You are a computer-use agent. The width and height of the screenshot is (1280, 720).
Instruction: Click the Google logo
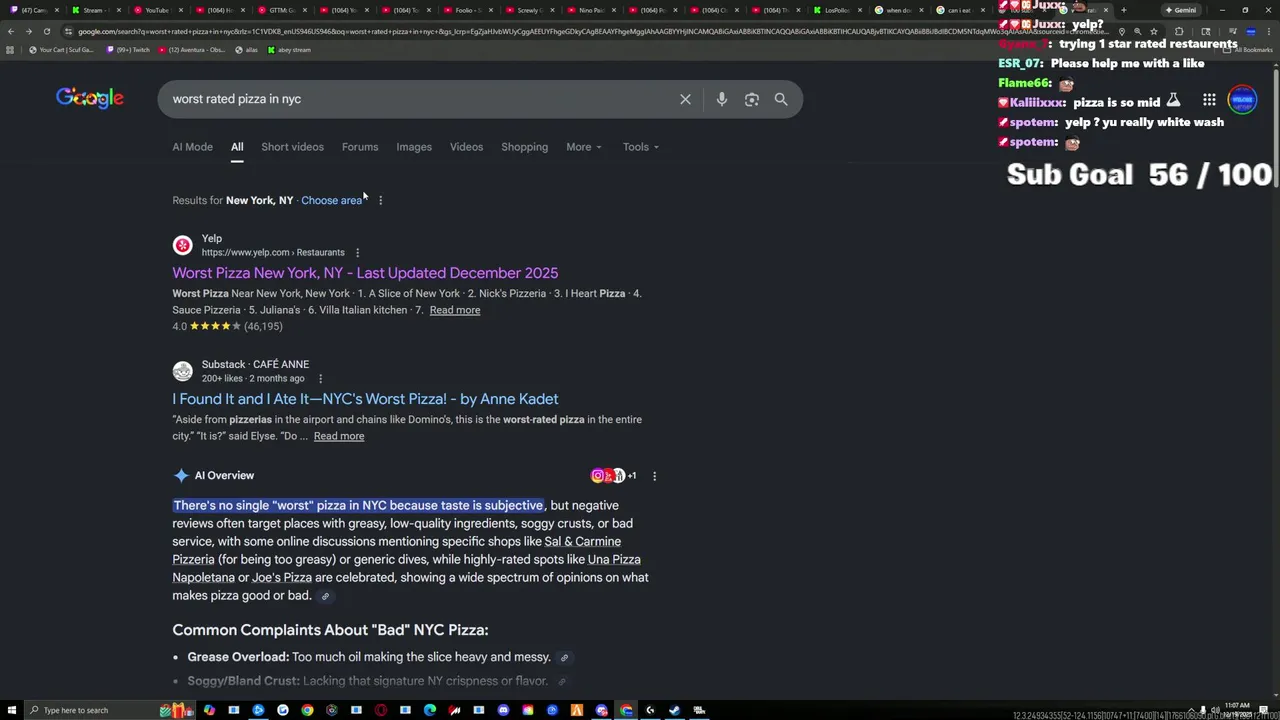point(90,98)
